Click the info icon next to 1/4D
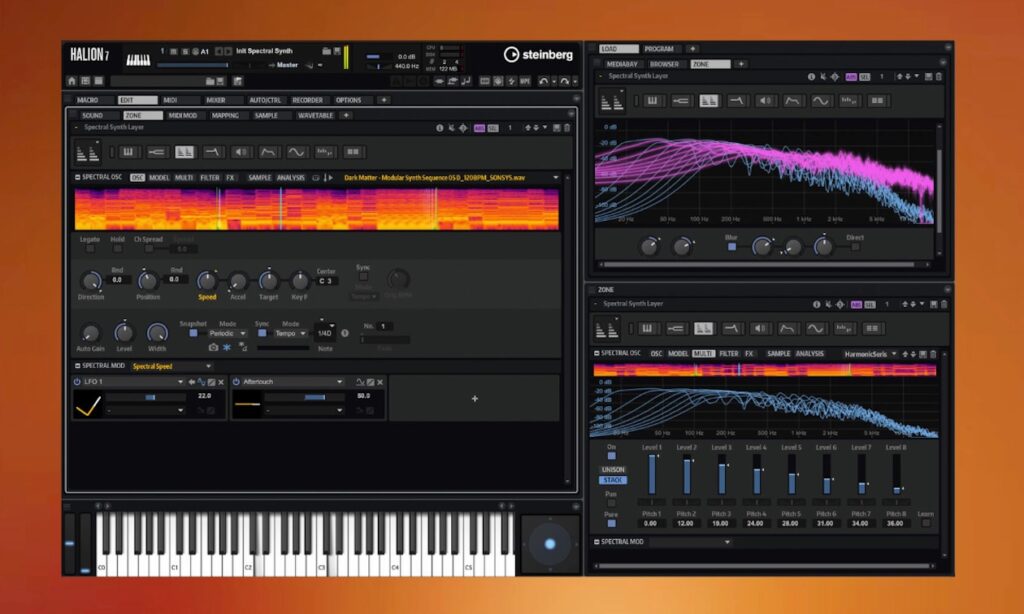This screenshot has width=1024, height=614. click(345, 333)
